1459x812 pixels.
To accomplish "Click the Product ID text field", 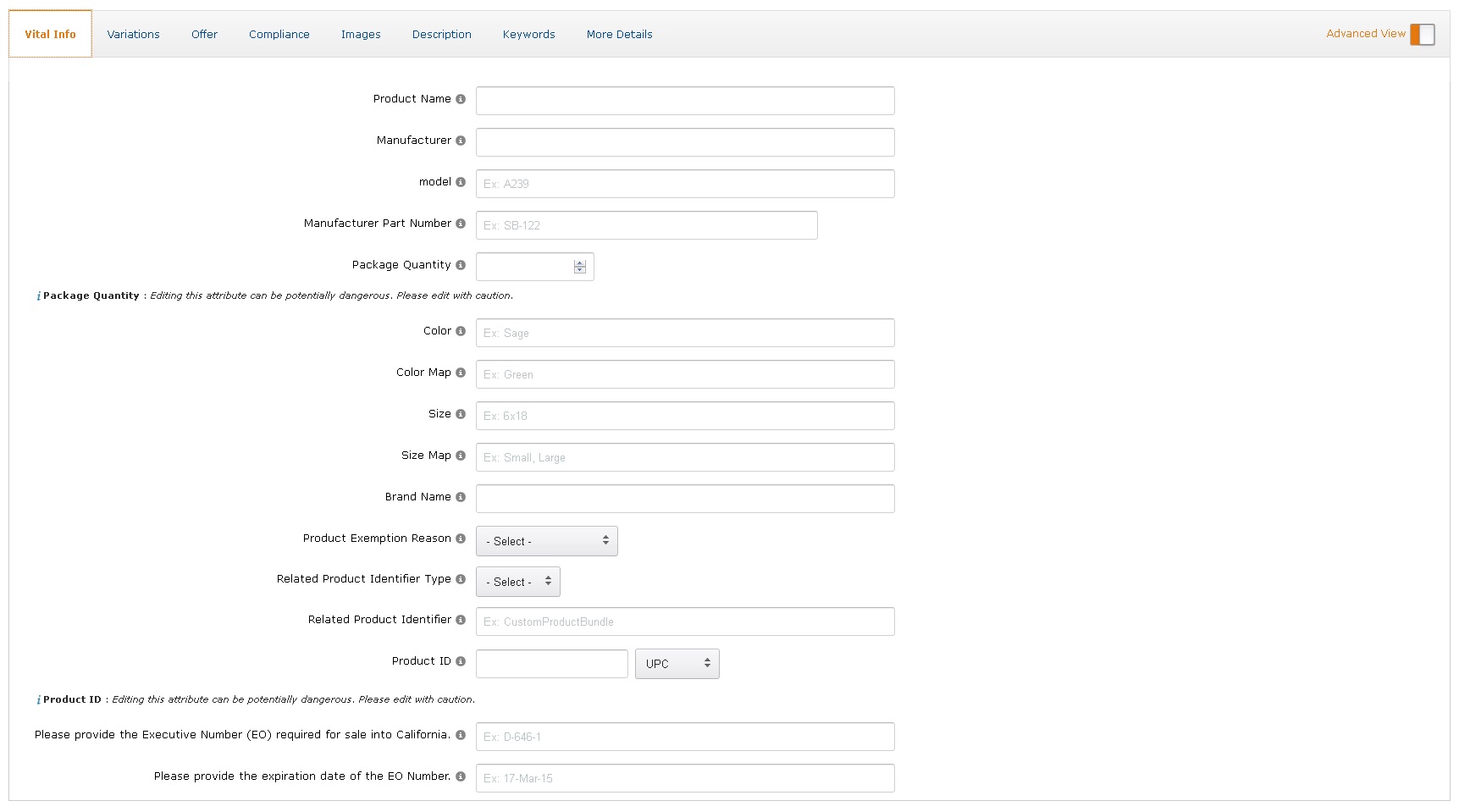I will [552, 664].
